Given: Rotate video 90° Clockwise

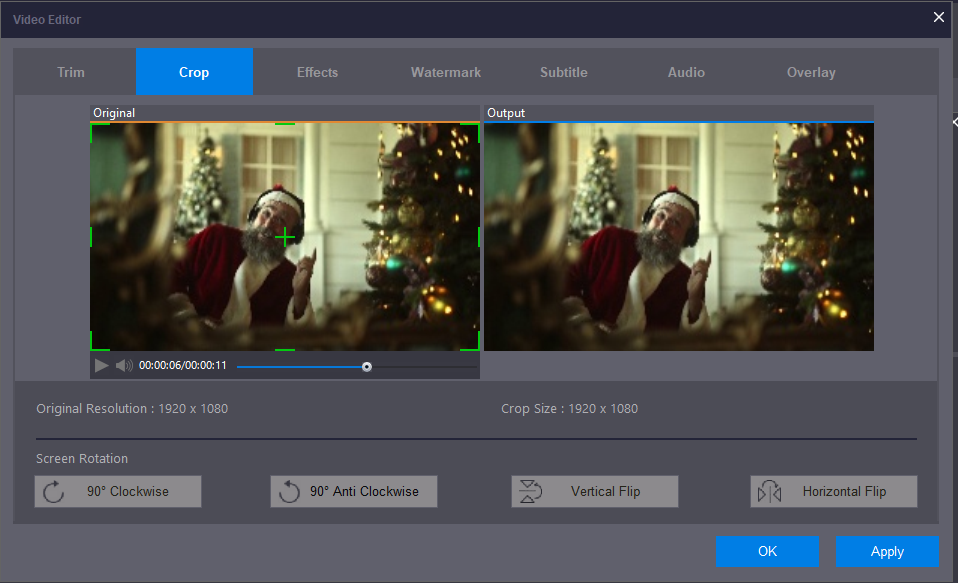Looking at the screenshot, I should 118,491.
